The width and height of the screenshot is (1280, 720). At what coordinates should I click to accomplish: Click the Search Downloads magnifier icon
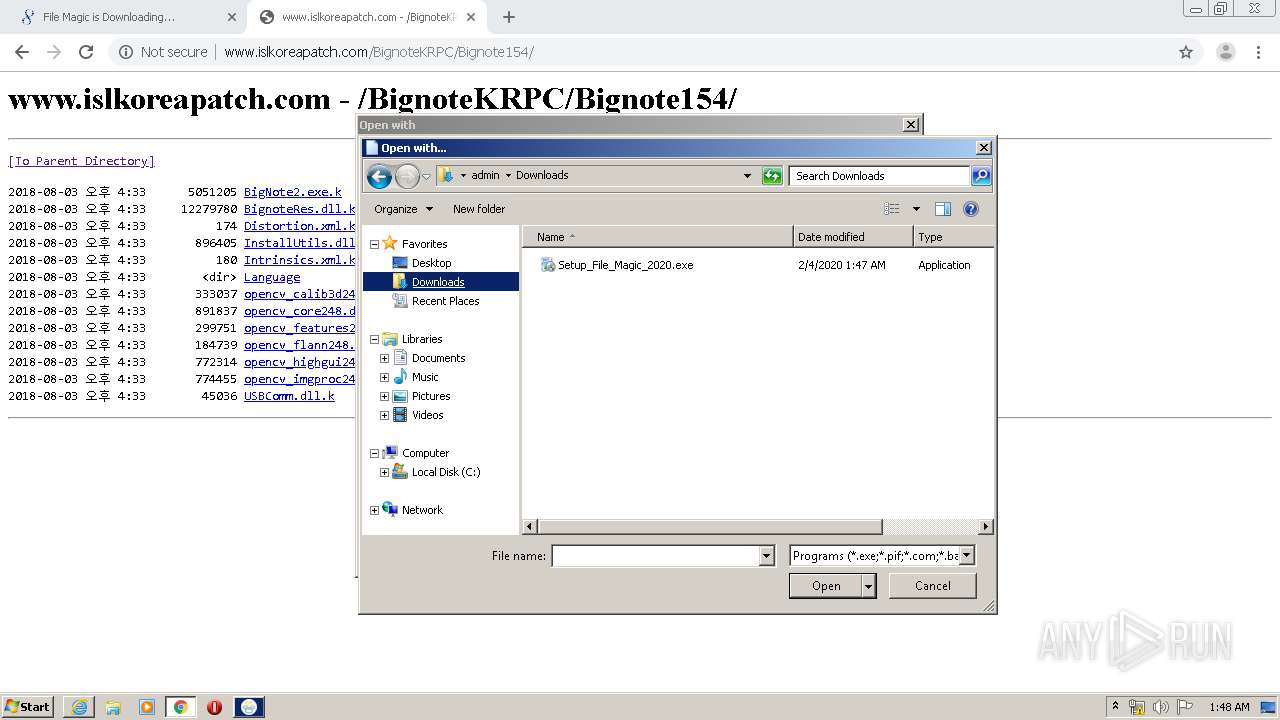(981, 176)
